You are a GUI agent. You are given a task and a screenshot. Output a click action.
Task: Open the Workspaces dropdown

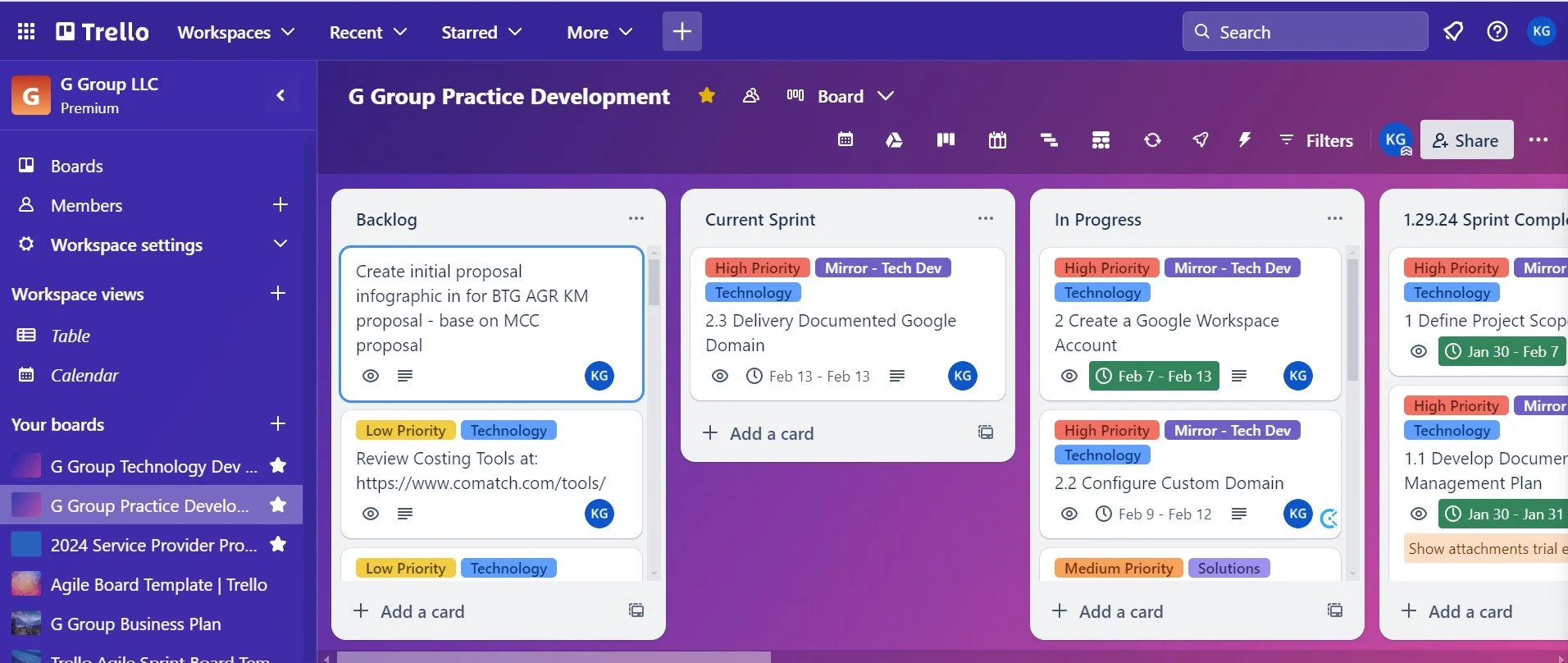pyautogui.click(x=236, y=32)
